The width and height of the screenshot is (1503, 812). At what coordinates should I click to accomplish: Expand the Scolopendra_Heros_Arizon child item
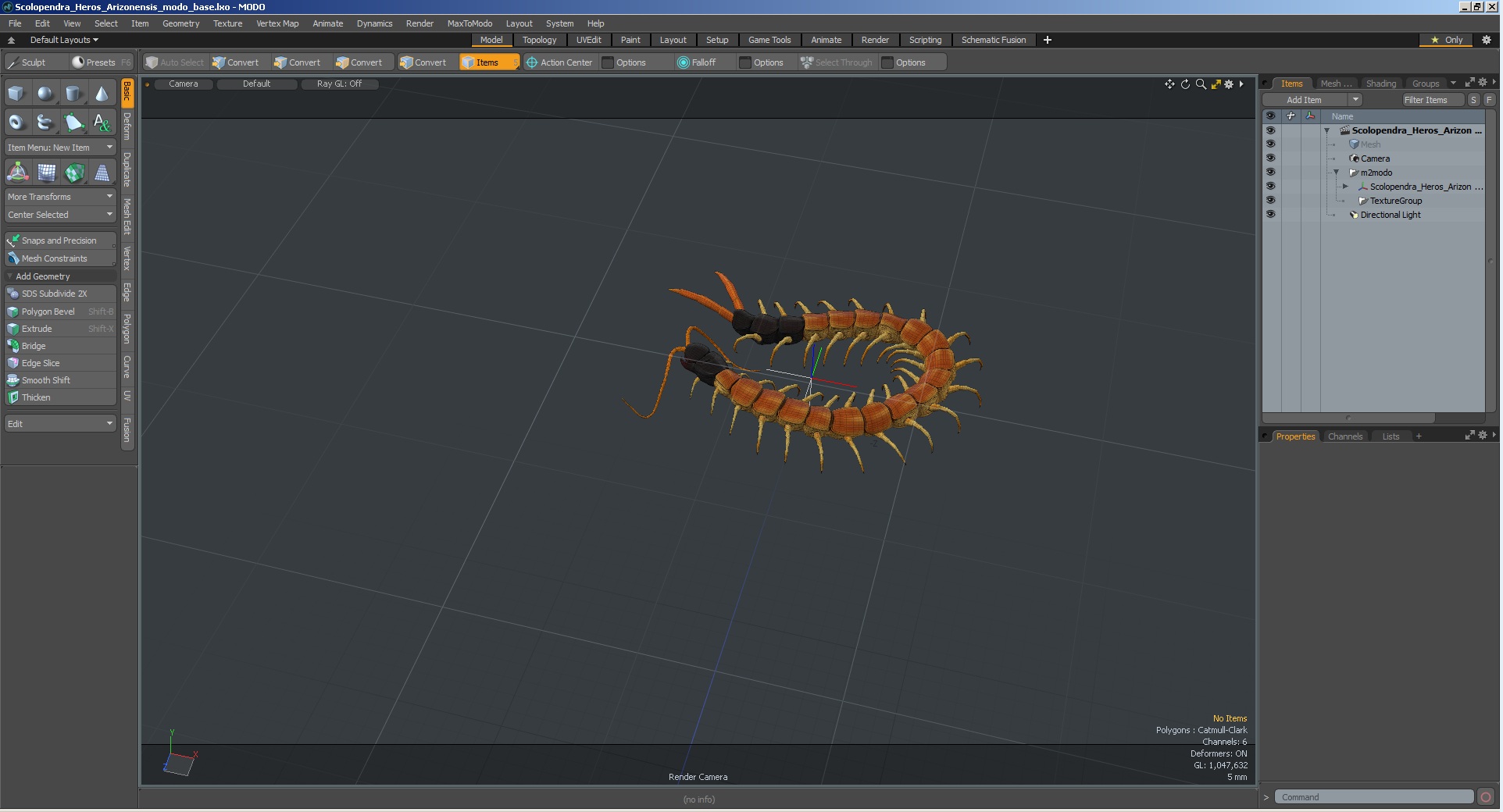tap(1345, 187)
